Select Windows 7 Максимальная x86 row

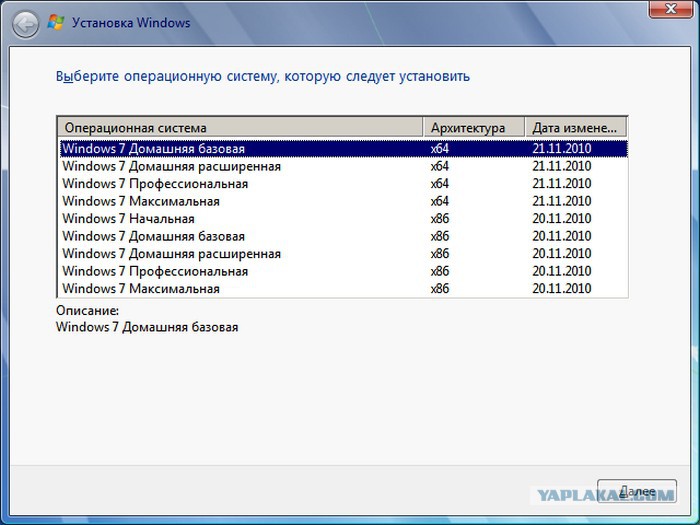point(343,288)
